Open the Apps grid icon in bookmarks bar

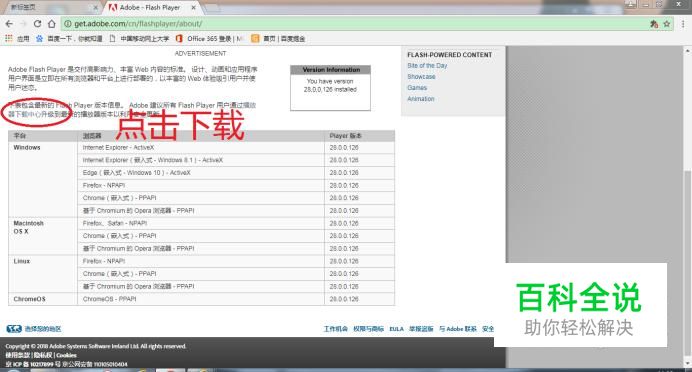[x=8, y=38]
